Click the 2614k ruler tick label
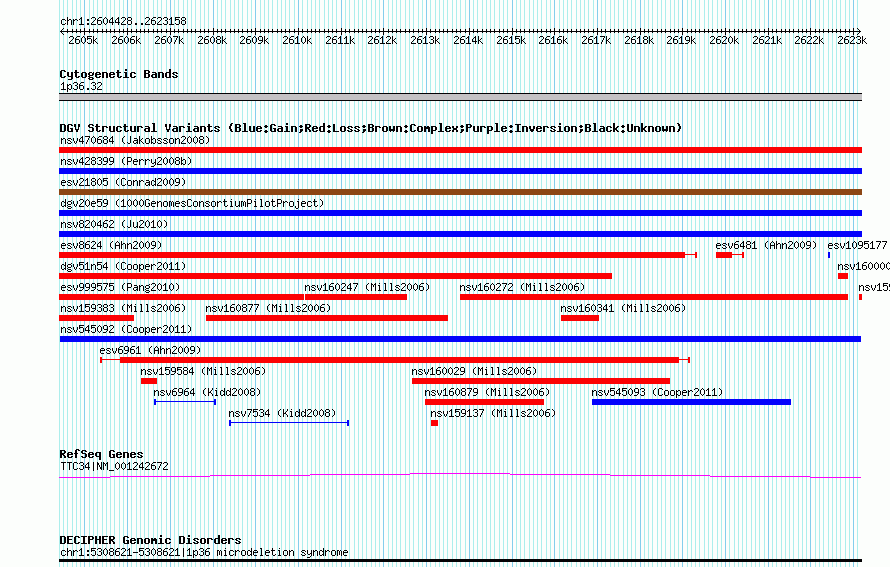The image size is (890, 567). point(468,40)
